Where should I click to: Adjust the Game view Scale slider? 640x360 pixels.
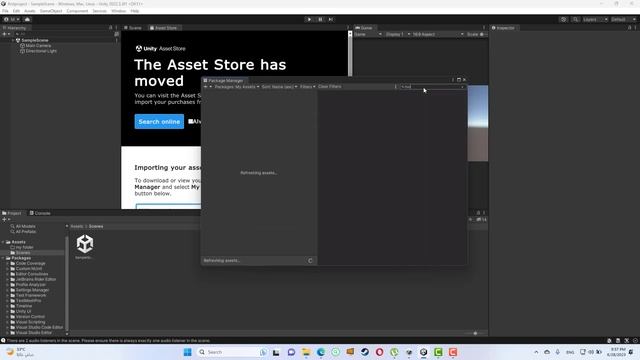click(x=482, y=34)
